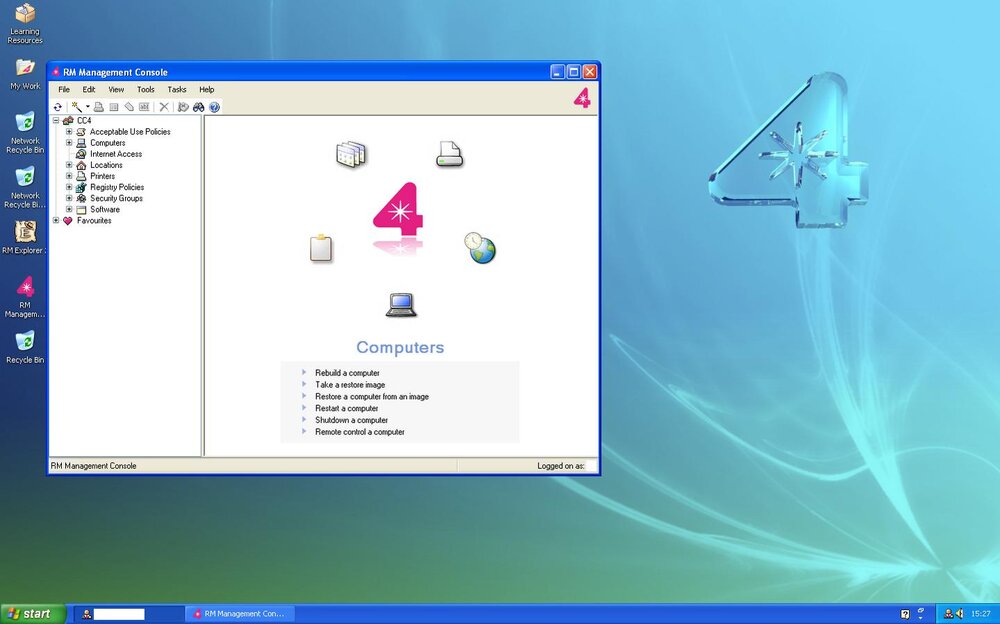
Task: Open Learning Resources desktop icon
Action: (25, 24)
